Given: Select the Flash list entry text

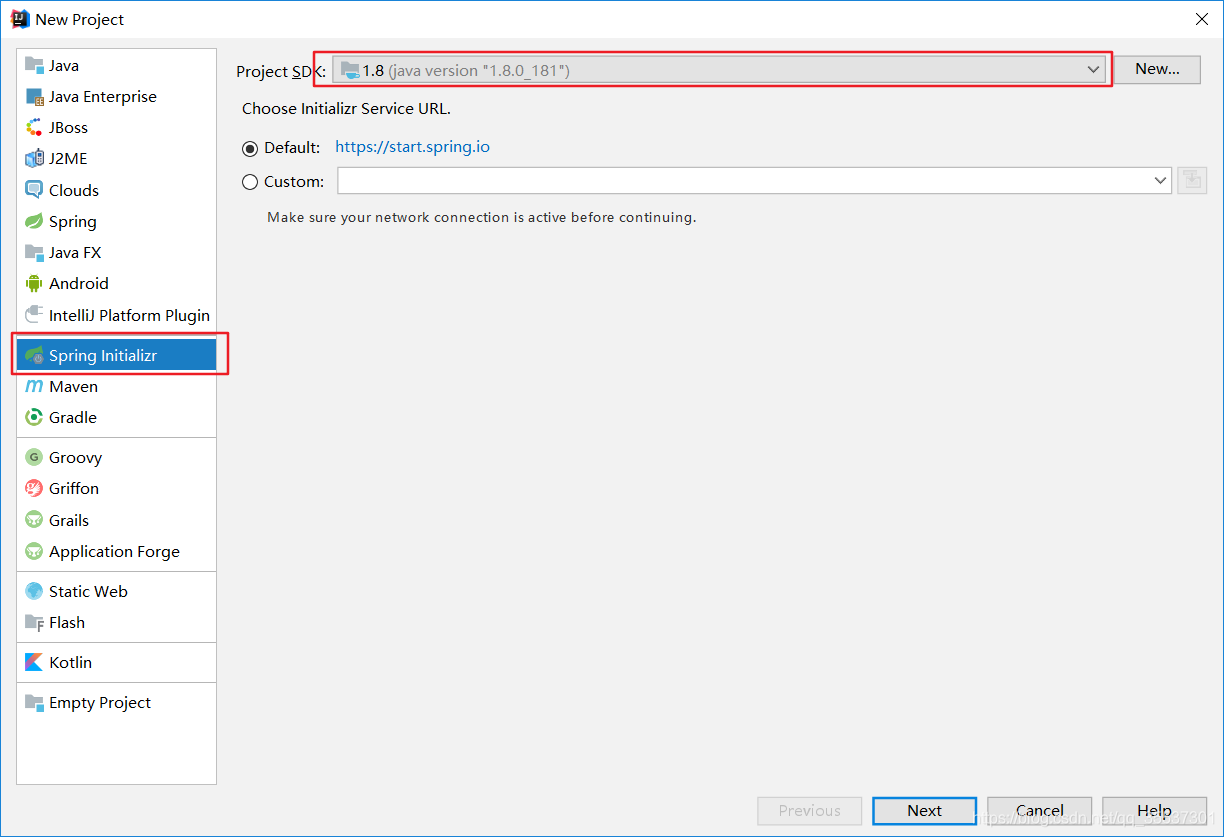Looking at the screenshot, I should pos(67,622).
